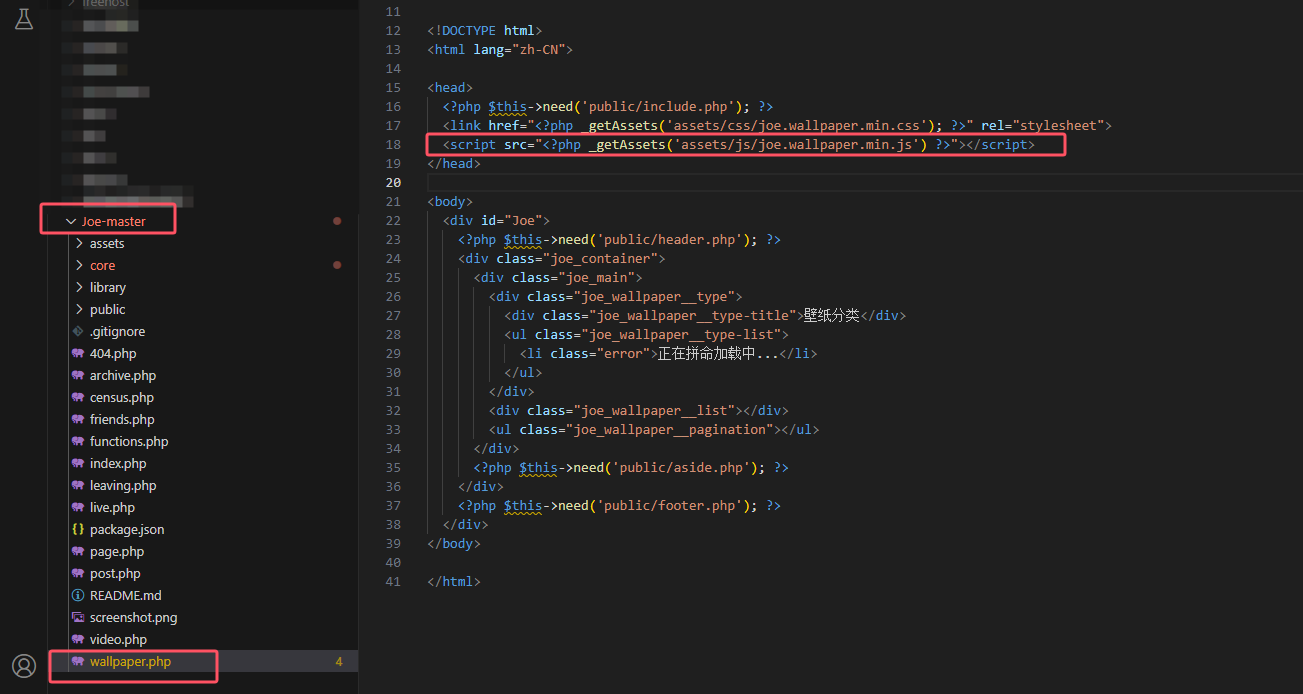Click the PHP icon beside 404.php
The image size is (1303, 694).
tap(78, 353)
